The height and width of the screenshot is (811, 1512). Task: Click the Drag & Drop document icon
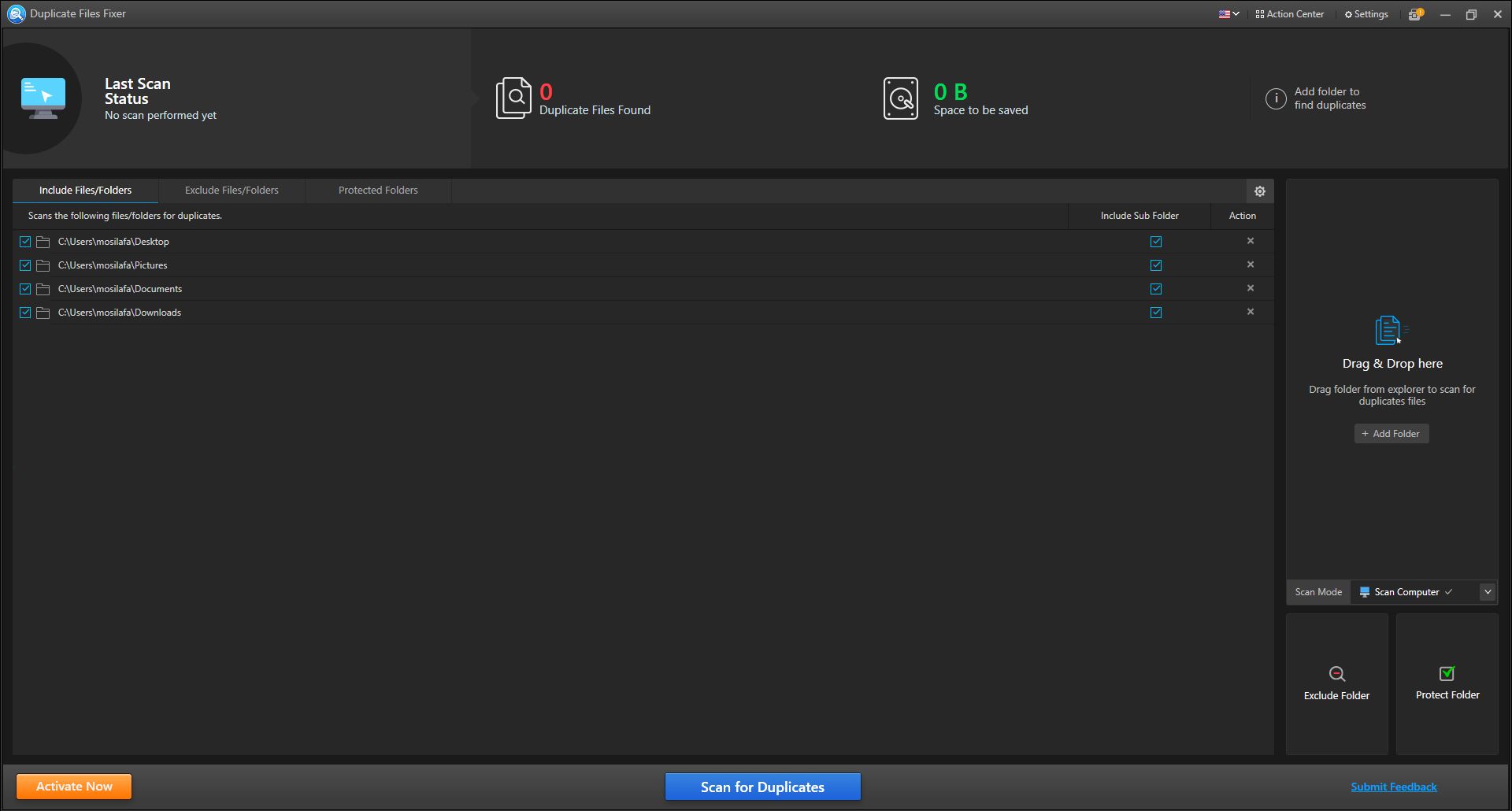(x=1390, y=331)
